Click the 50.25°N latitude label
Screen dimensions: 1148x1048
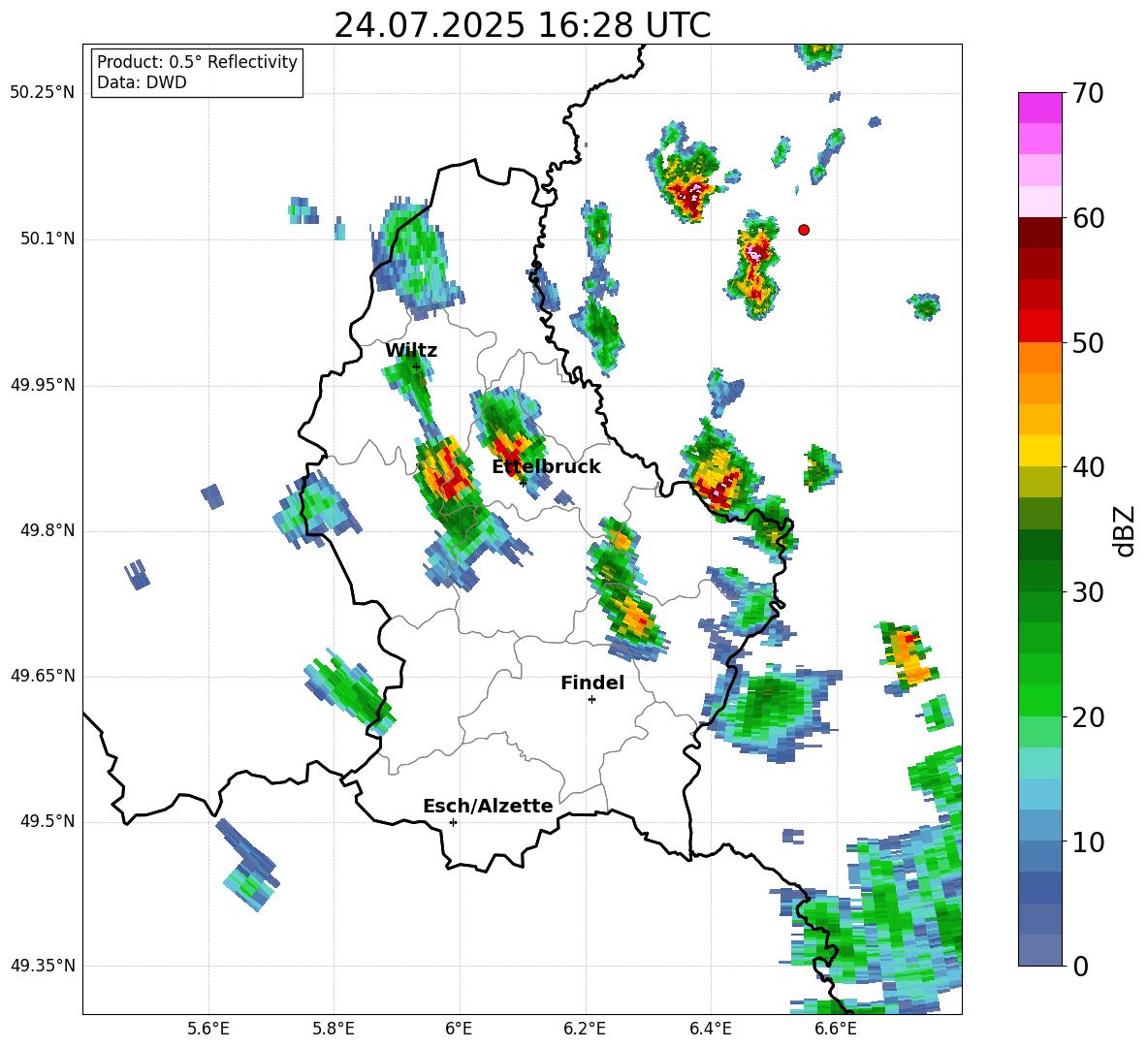click(43, 93)
